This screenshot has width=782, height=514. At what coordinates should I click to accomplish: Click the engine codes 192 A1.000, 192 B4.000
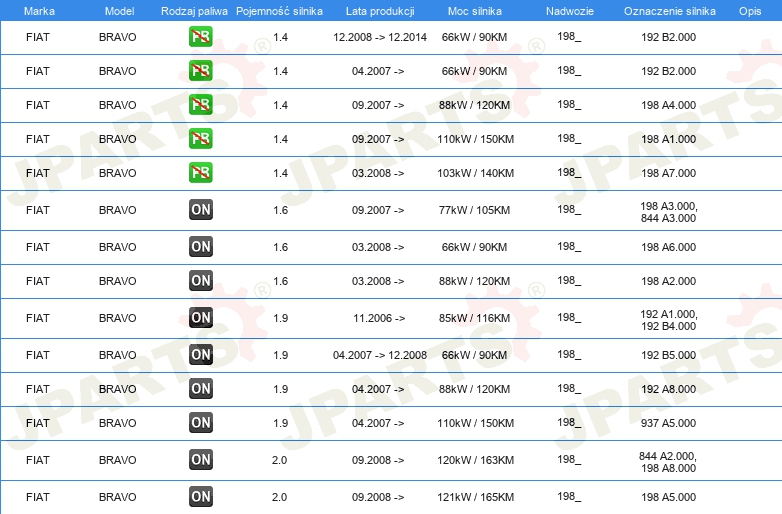669,320
